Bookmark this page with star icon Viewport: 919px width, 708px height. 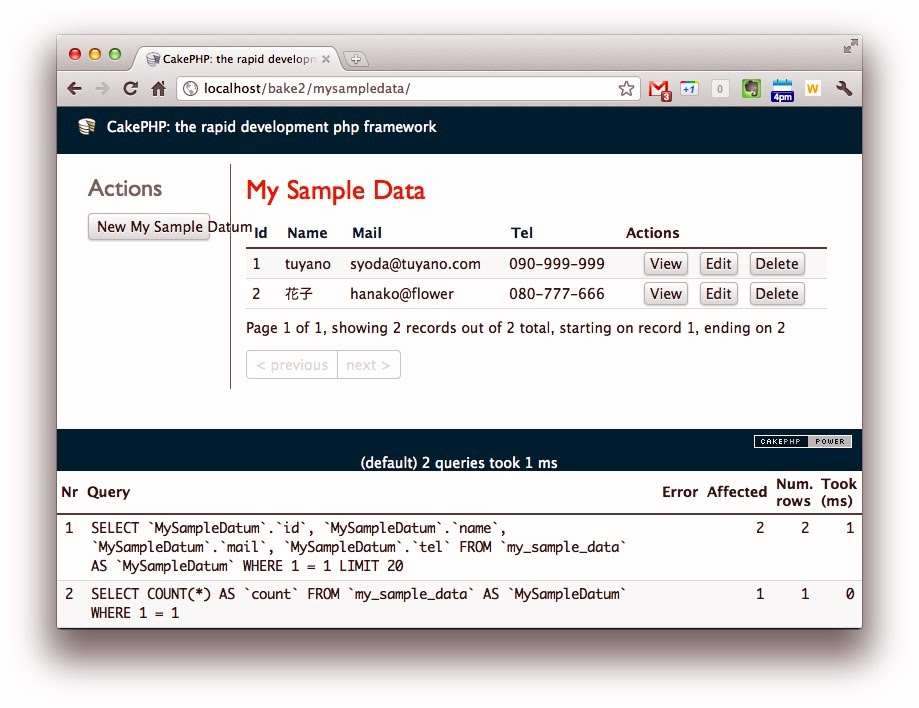pyautogui.click(x=626, y=89)
